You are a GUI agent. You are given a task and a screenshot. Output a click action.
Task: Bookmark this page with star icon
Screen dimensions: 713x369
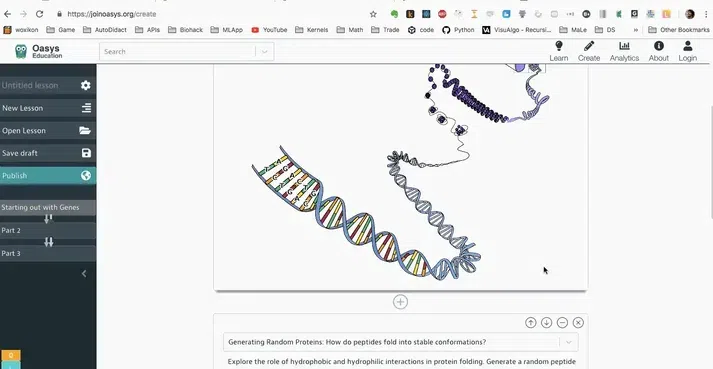click(x=373, y=14)
